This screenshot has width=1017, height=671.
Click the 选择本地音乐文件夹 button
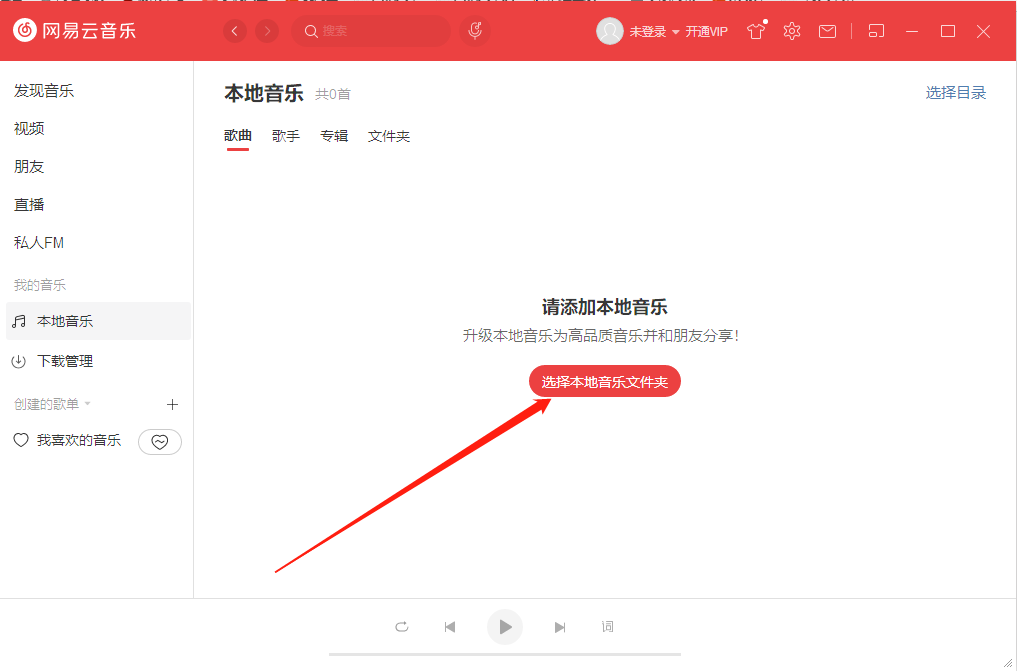point(604,381)
